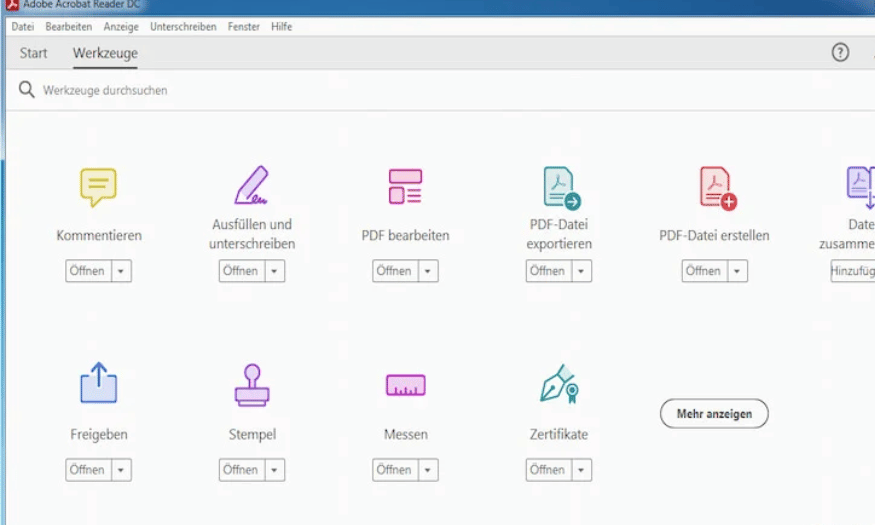Click Öffnen under PDF-Datei exportieren
This screenshot has height=525, width=875.
click(x=549, y=271)
